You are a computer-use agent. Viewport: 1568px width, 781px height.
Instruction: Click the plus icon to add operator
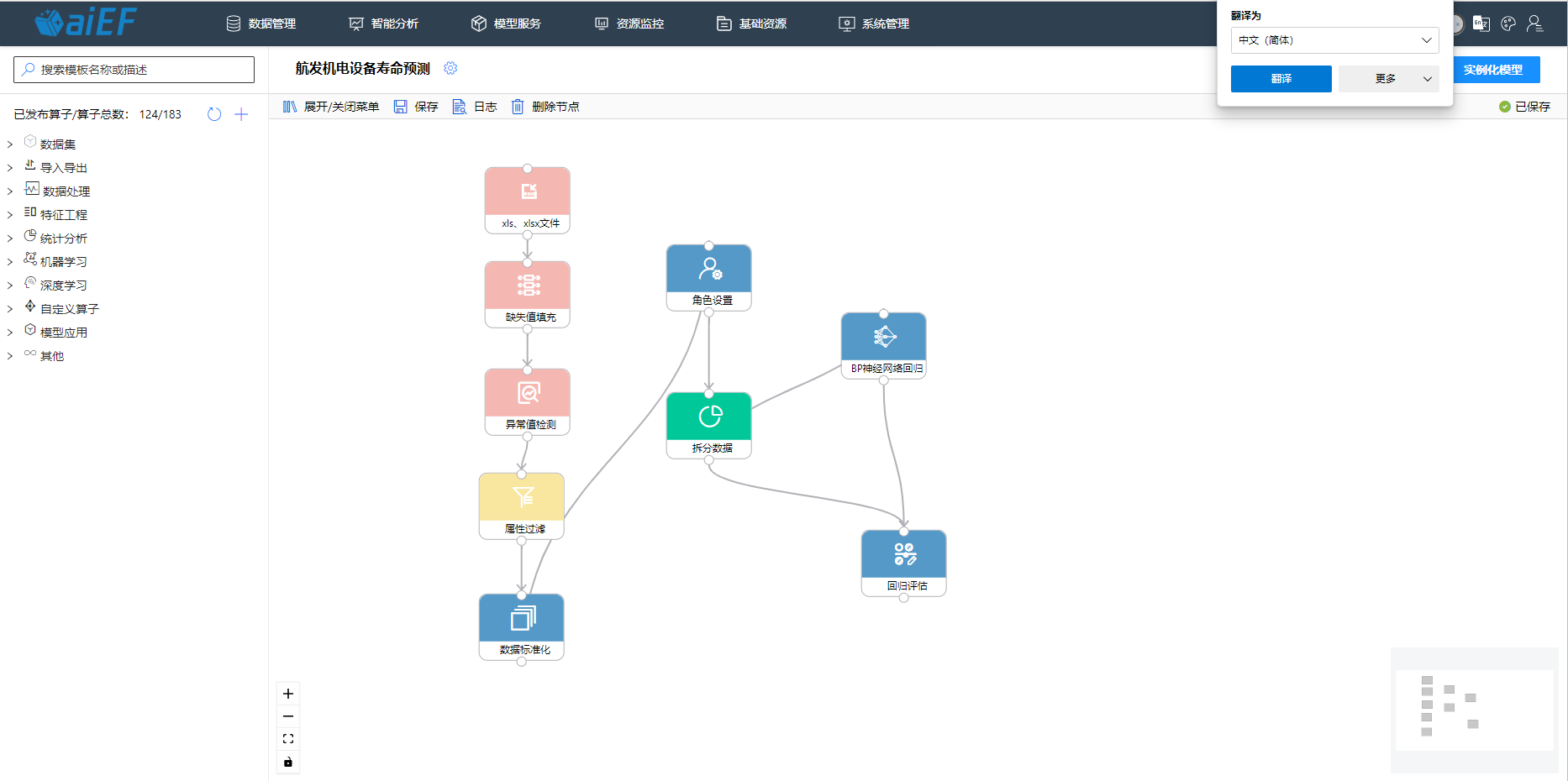pos(241,114)
